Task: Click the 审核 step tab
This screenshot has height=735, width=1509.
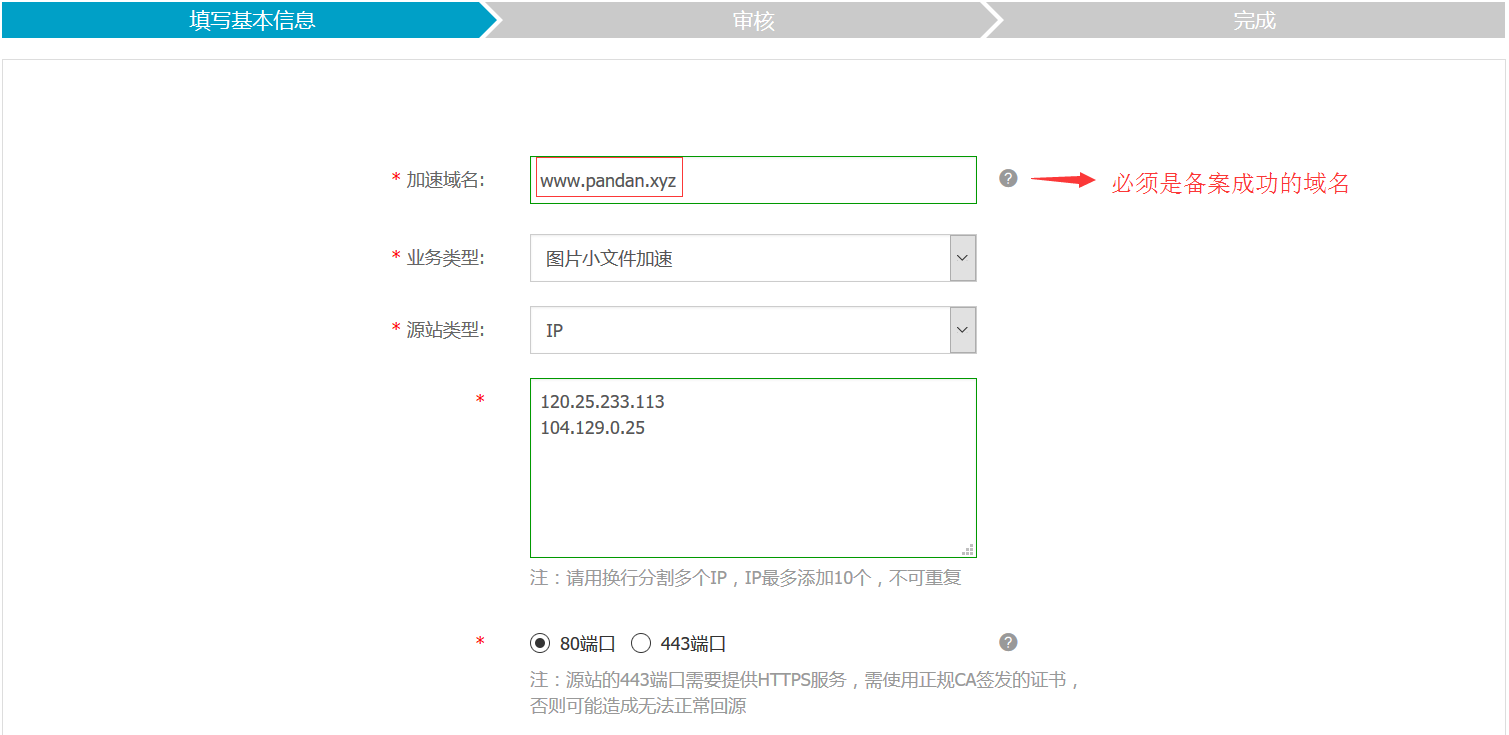Action: 753,20
